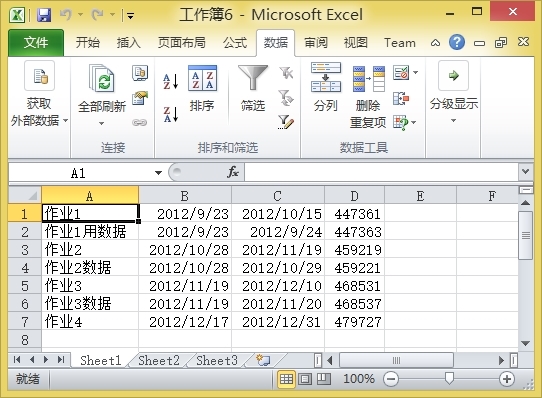Select the Sheet3 worksheet tab
542x398 pixels.
click(x=217, y=361)
